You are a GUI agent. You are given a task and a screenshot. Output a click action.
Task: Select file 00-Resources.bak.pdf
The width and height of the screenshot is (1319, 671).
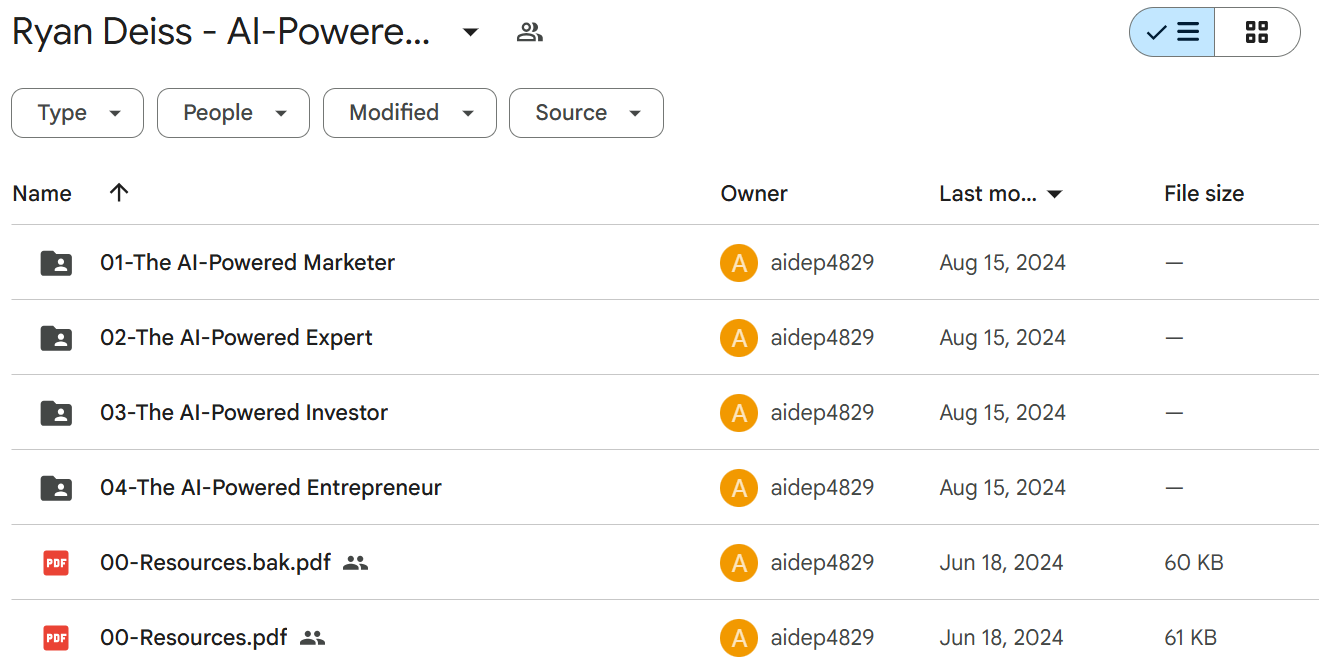[215, 563]
